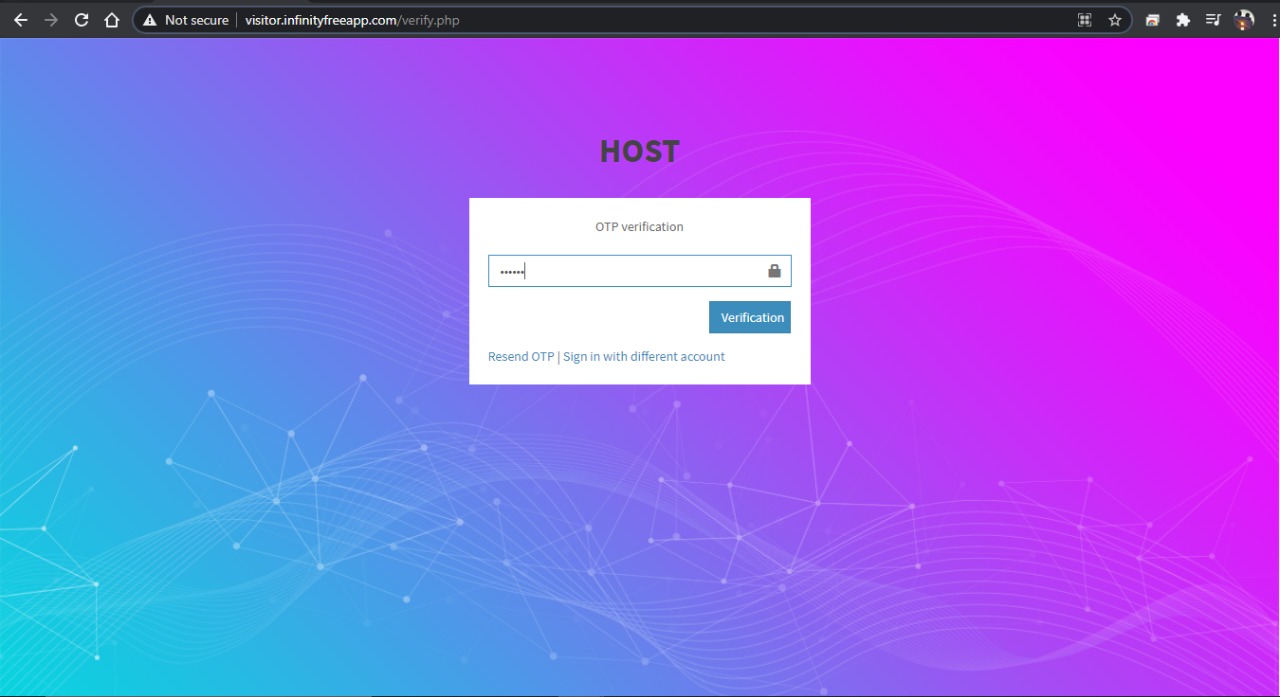
Task: Click the HOST heading
Action: click(640, 152)
